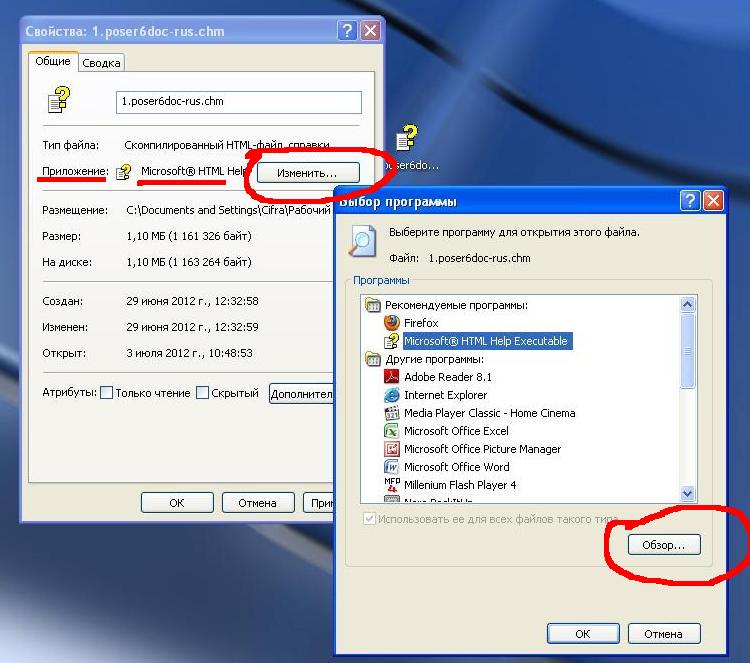Screen dimensions: 750x663
Task: Select Internet Explorer entry
Action: (445, 395)
